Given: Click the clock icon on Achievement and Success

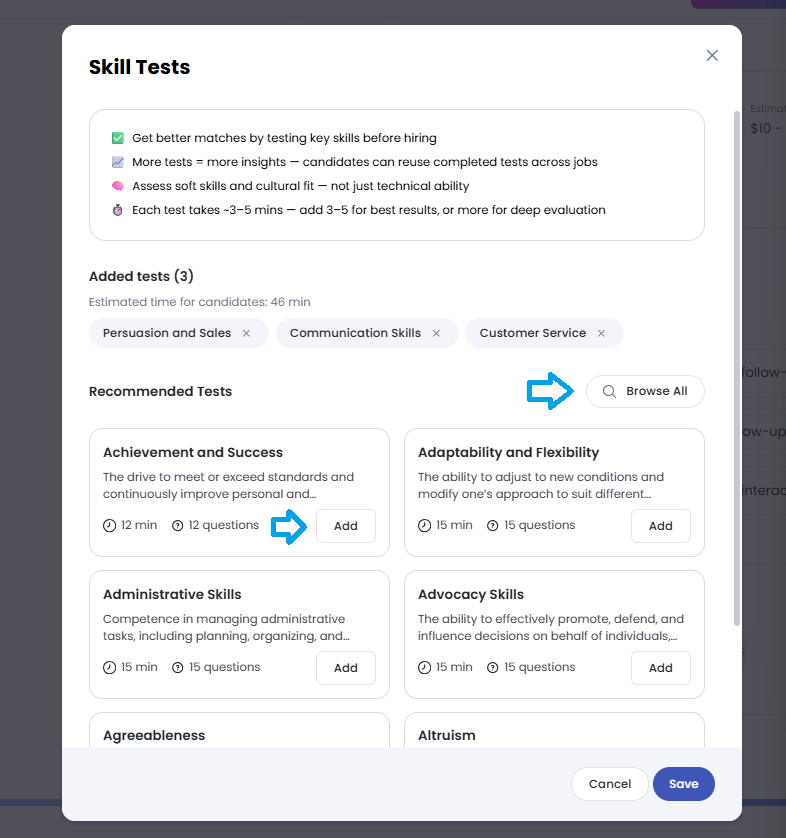Looking at the screenshot, I should pyautogui.click(x=110, y=525).
